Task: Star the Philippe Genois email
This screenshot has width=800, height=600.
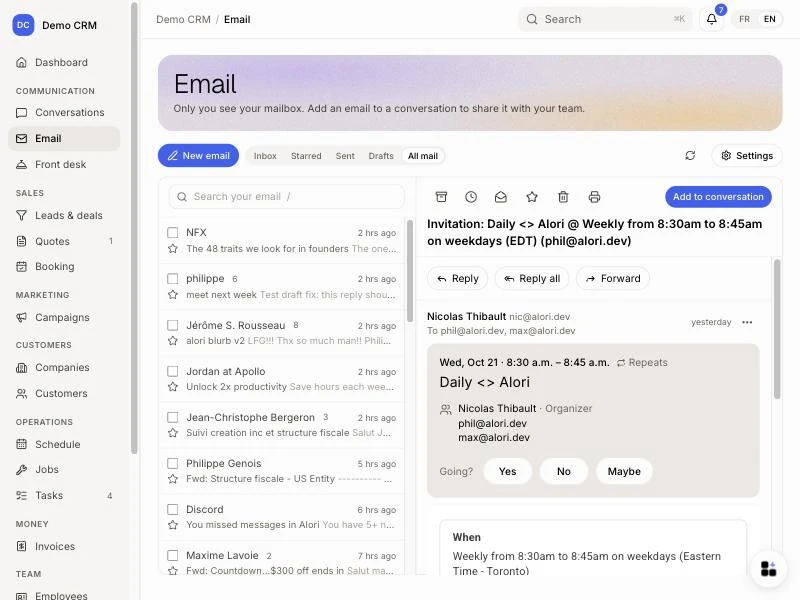Action: point(173,479)
